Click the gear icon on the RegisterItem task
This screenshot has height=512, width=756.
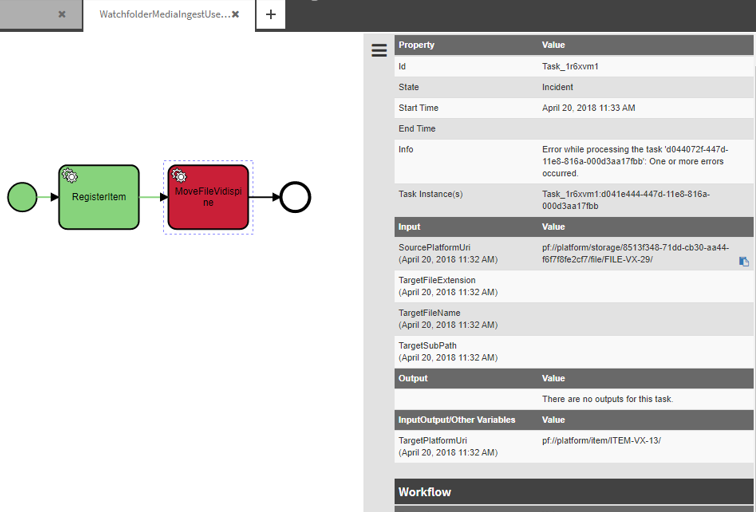[70, 176]
